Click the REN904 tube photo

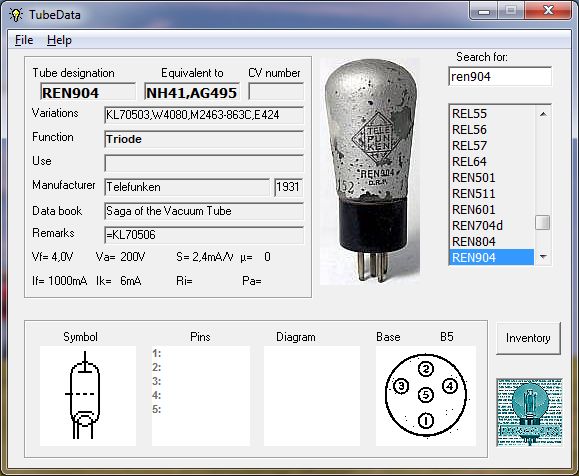[x=370, y=171]
